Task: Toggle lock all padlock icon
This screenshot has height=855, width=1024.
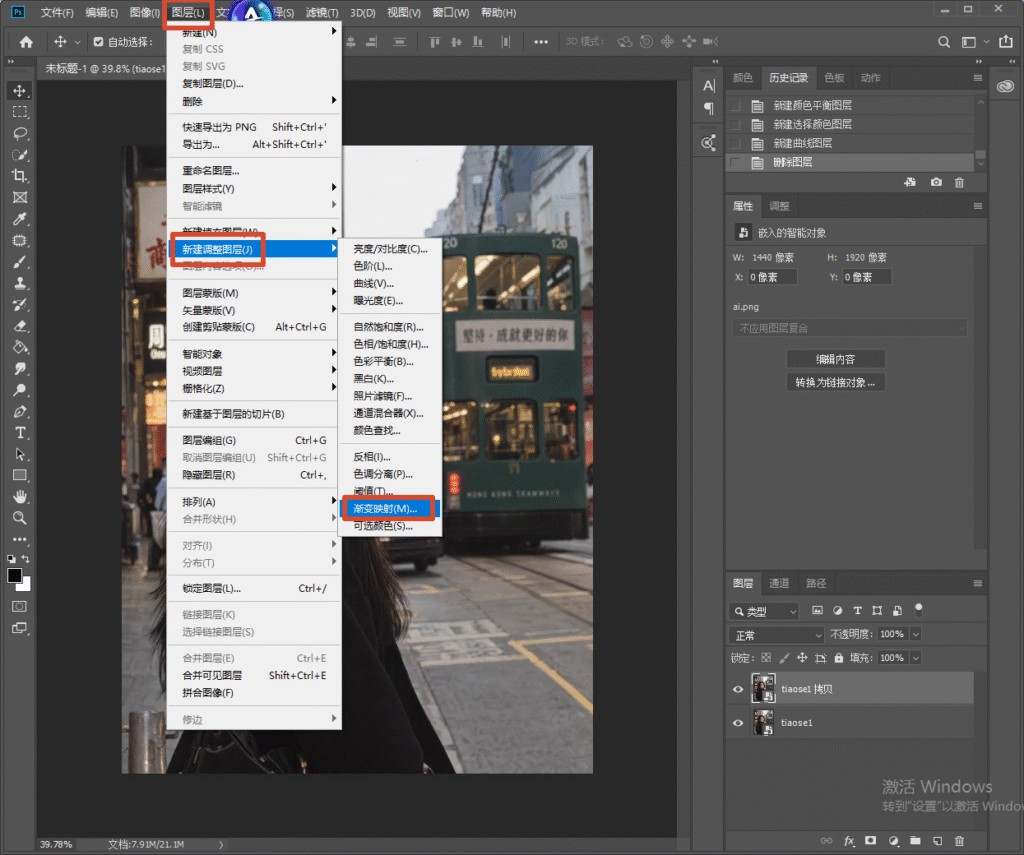Action: pos(839,658)
